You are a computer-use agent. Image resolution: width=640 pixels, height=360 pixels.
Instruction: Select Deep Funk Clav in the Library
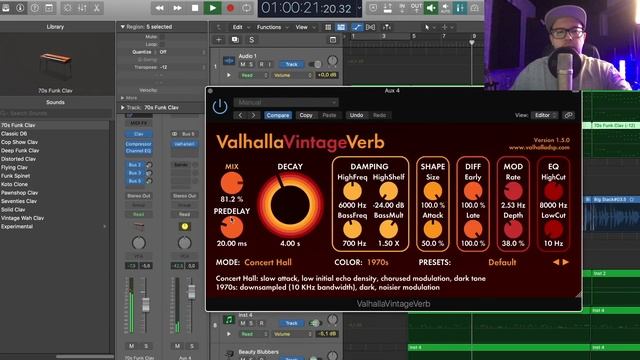55,151
